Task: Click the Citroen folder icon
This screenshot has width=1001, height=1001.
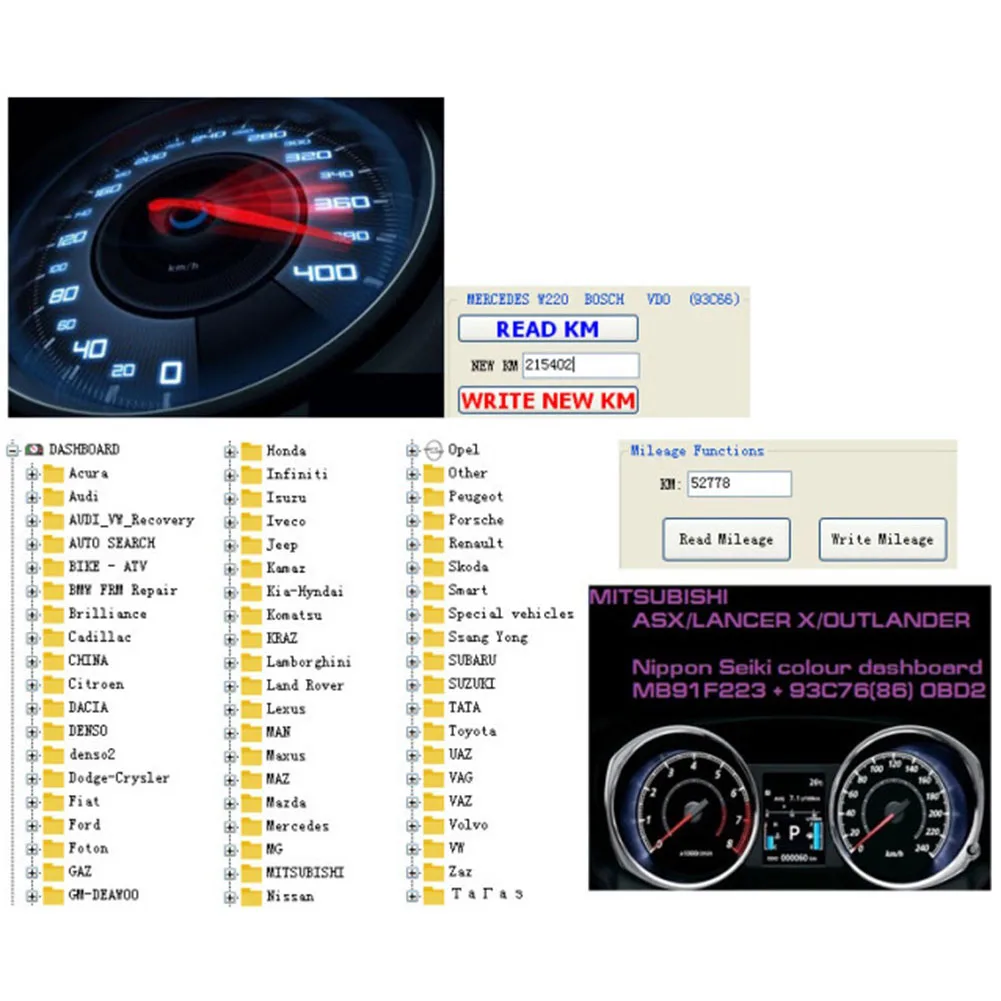Action: 53,684
